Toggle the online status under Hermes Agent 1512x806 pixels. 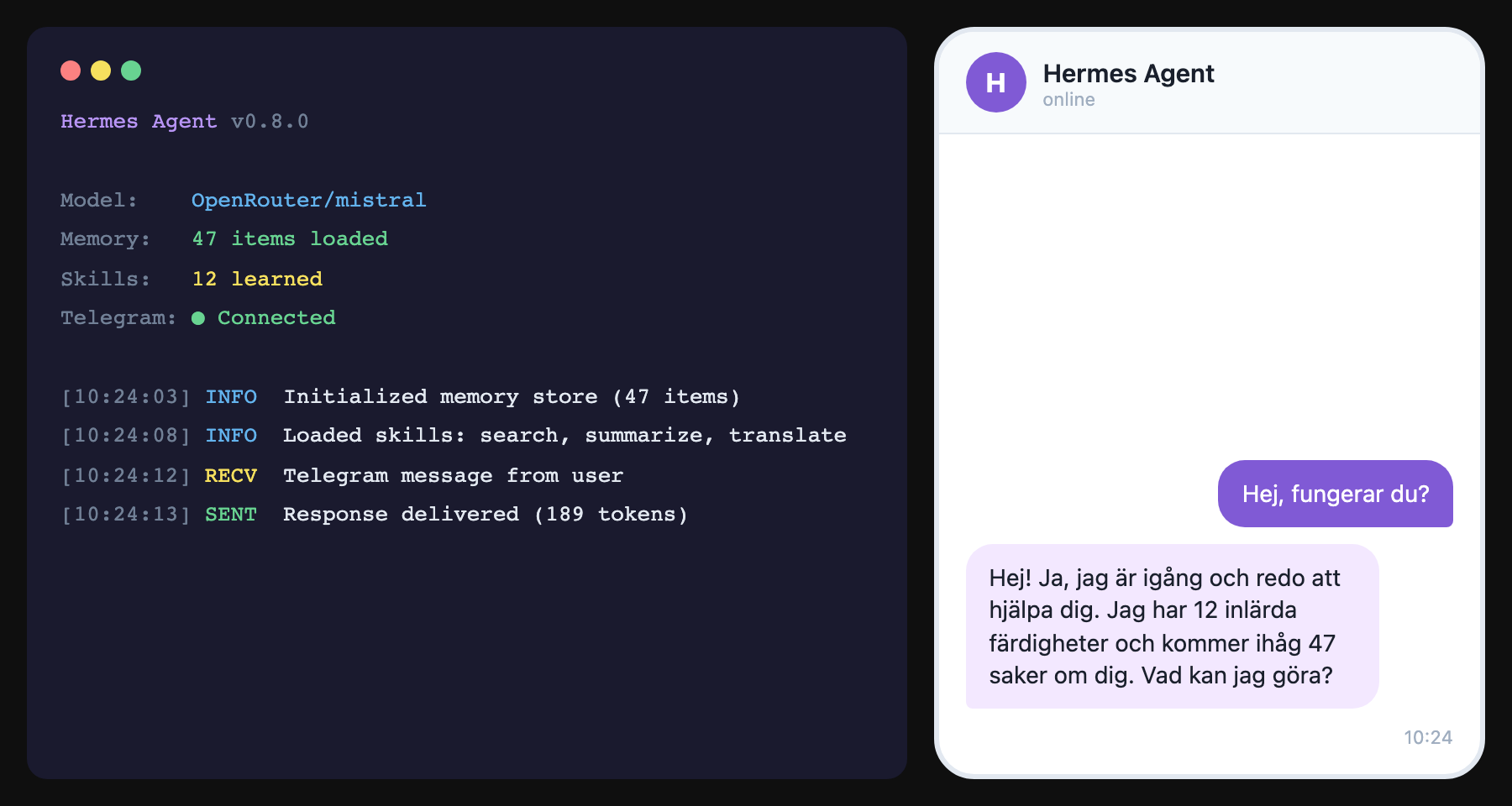pyautogui.click(x=1068, y=99)
